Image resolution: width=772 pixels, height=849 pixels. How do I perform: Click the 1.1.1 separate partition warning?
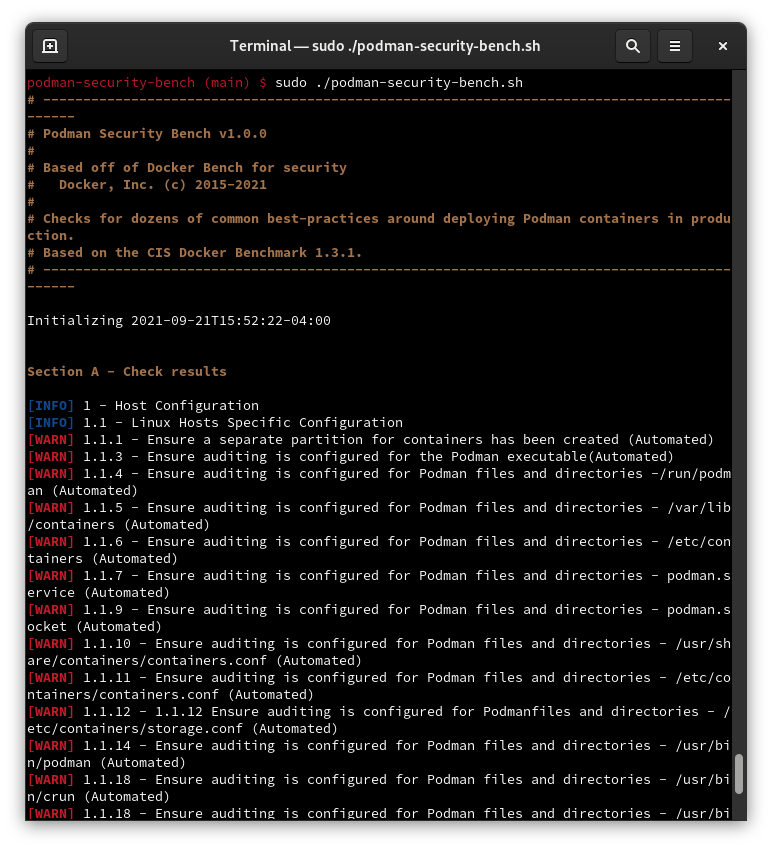coord(371,440)
